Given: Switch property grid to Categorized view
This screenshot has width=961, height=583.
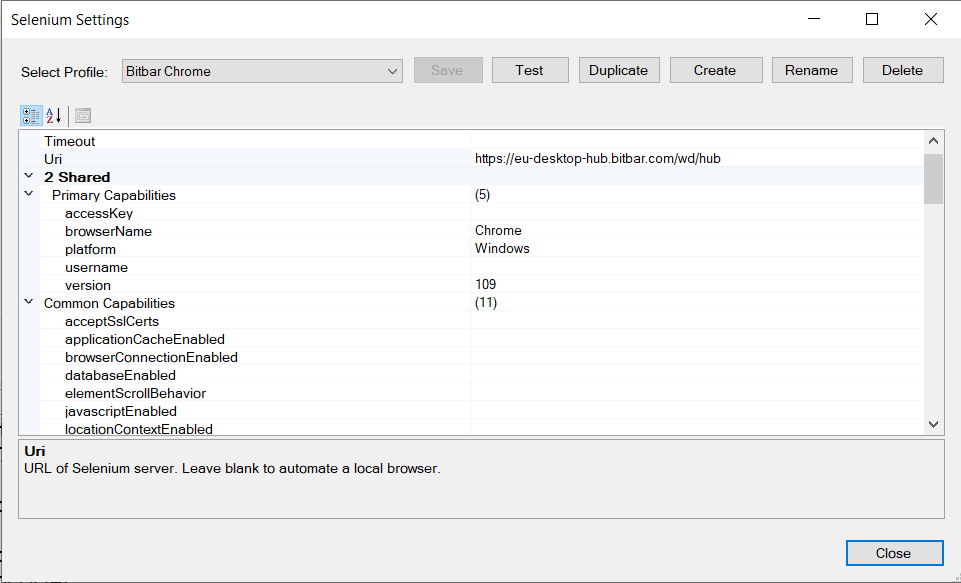Looking at the screenshot, I should point(31,115).
